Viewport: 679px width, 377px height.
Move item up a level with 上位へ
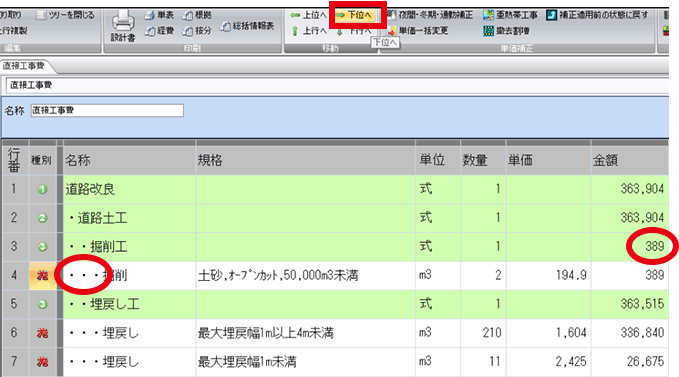(308, 15)
